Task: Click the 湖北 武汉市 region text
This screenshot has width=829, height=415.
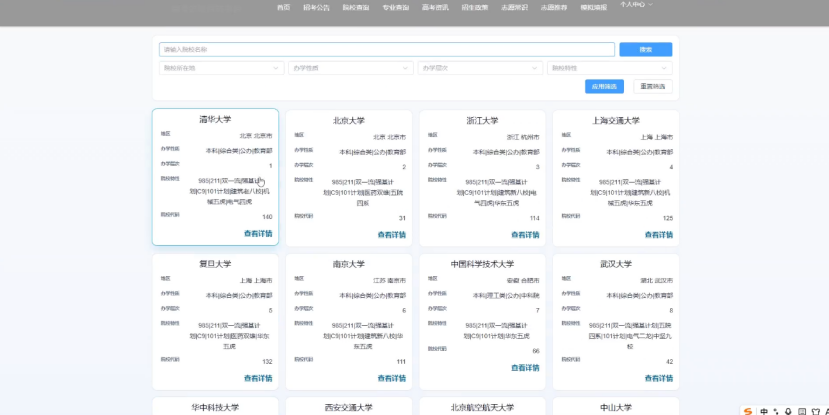Action: (657, 280)
